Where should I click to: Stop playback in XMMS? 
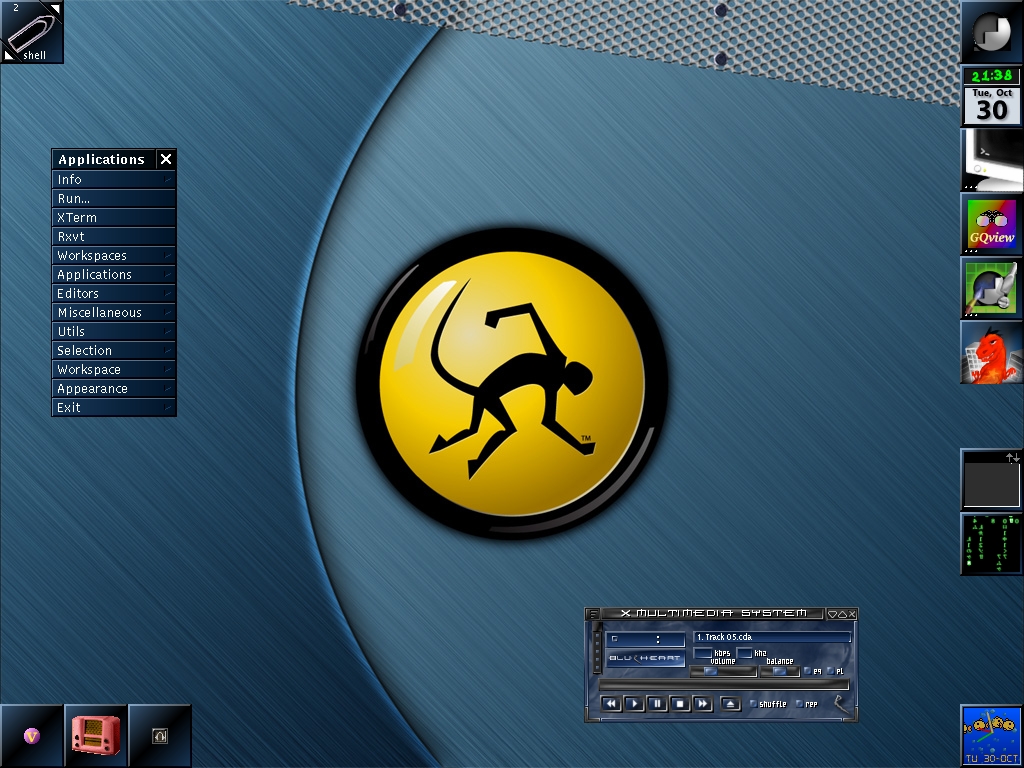click(x=679, y=703)
